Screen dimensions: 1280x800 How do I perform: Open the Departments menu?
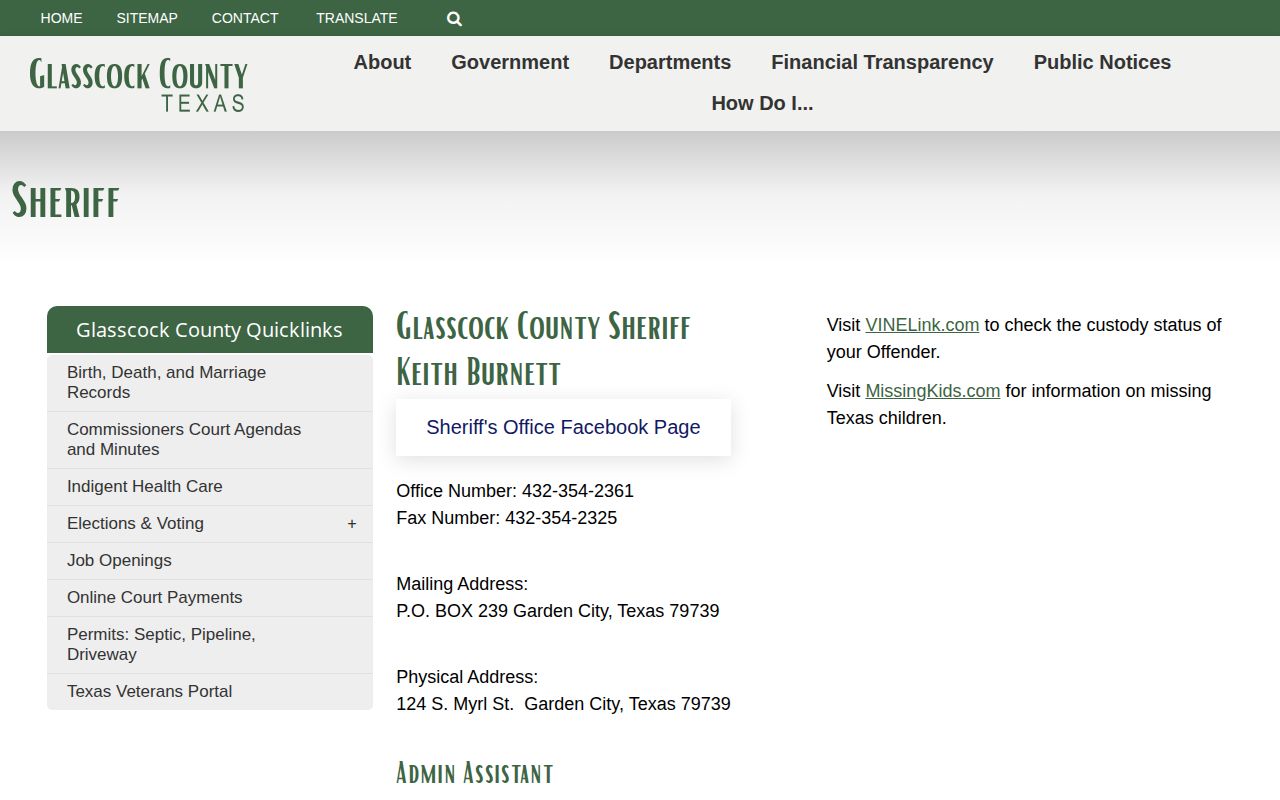670,62
